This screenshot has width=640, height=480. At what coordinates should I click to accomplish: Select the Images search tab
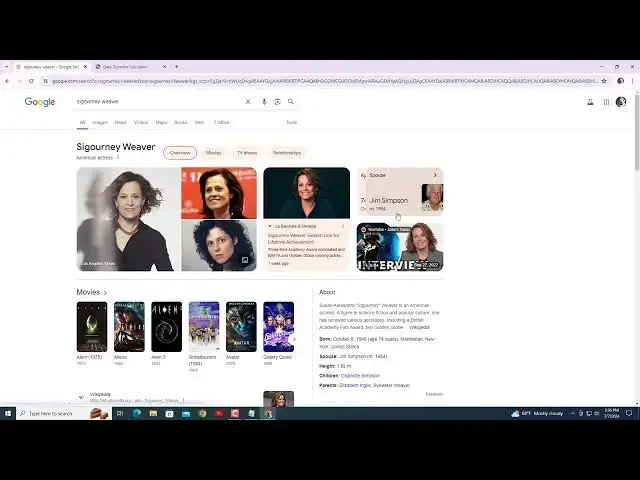coord(100,122)
